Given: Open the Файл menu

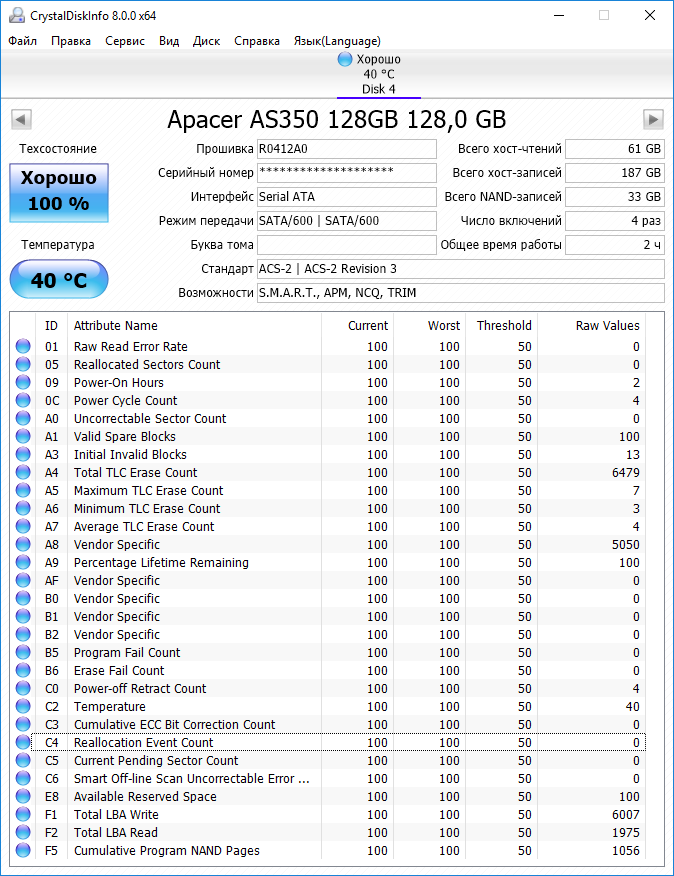Looking at the screenshot, I should coord(22,41).
